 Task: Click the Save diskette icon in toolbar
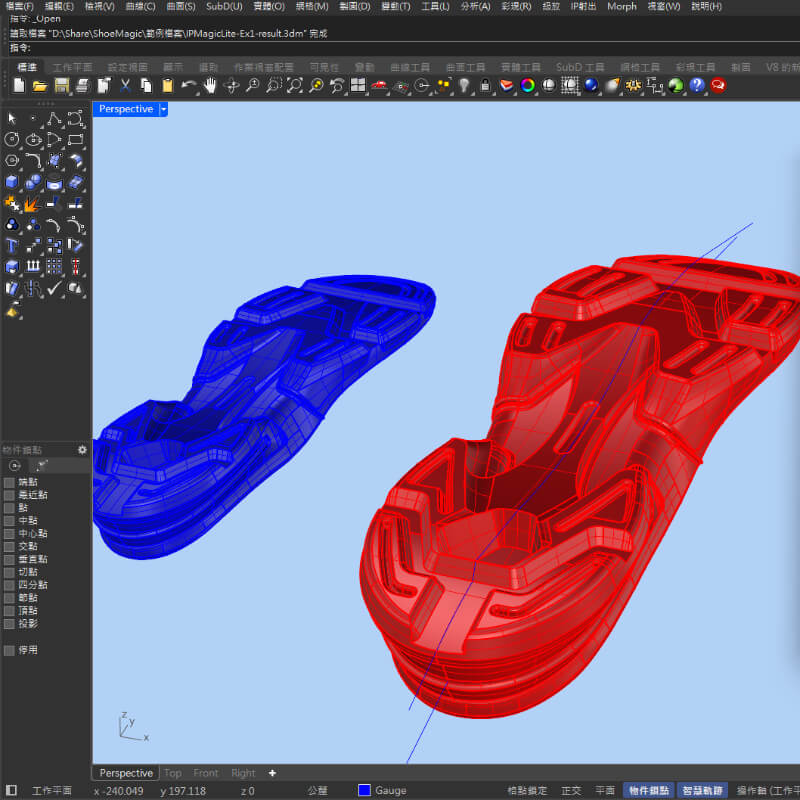click(x=61, y=86)
